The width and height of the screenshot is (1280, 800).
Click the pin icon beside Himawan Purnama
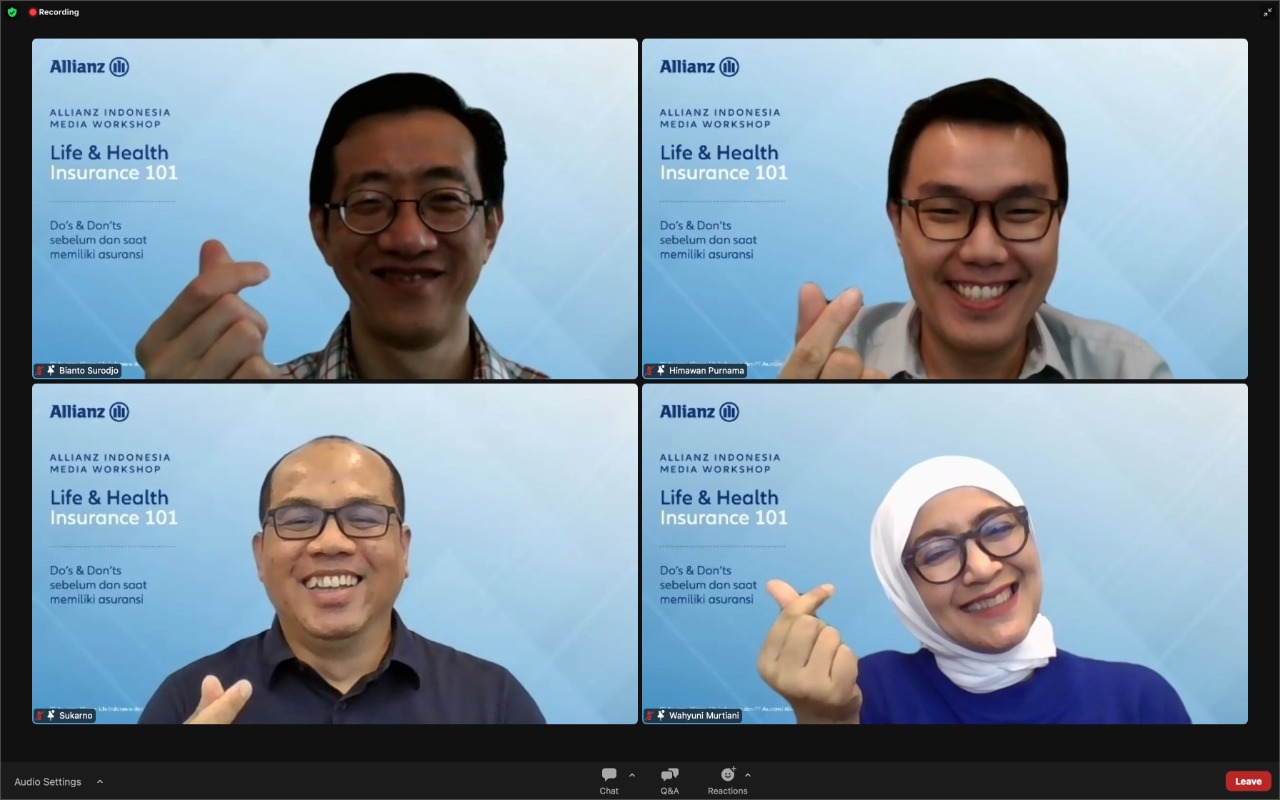click(x=661, y=370)
